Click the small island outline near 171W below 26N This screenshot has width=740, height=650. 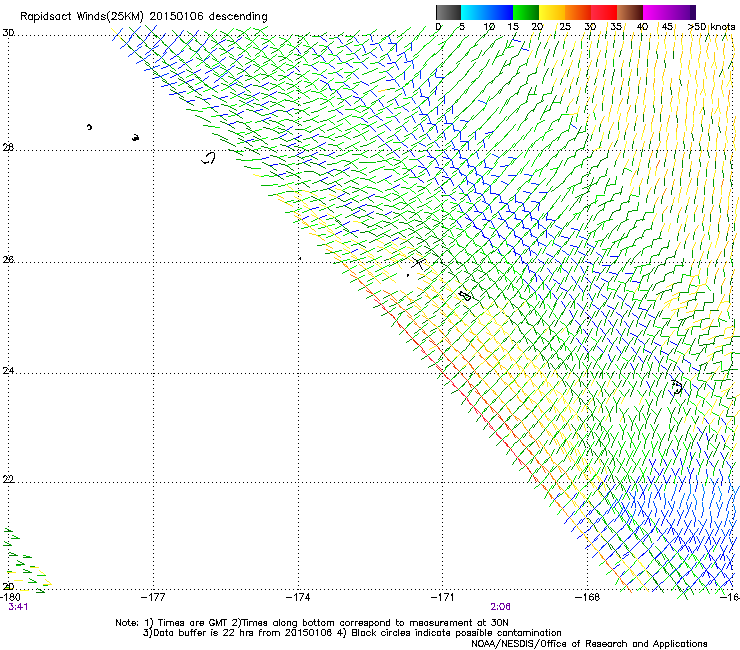pyautogui.click(x=465, y=296)
